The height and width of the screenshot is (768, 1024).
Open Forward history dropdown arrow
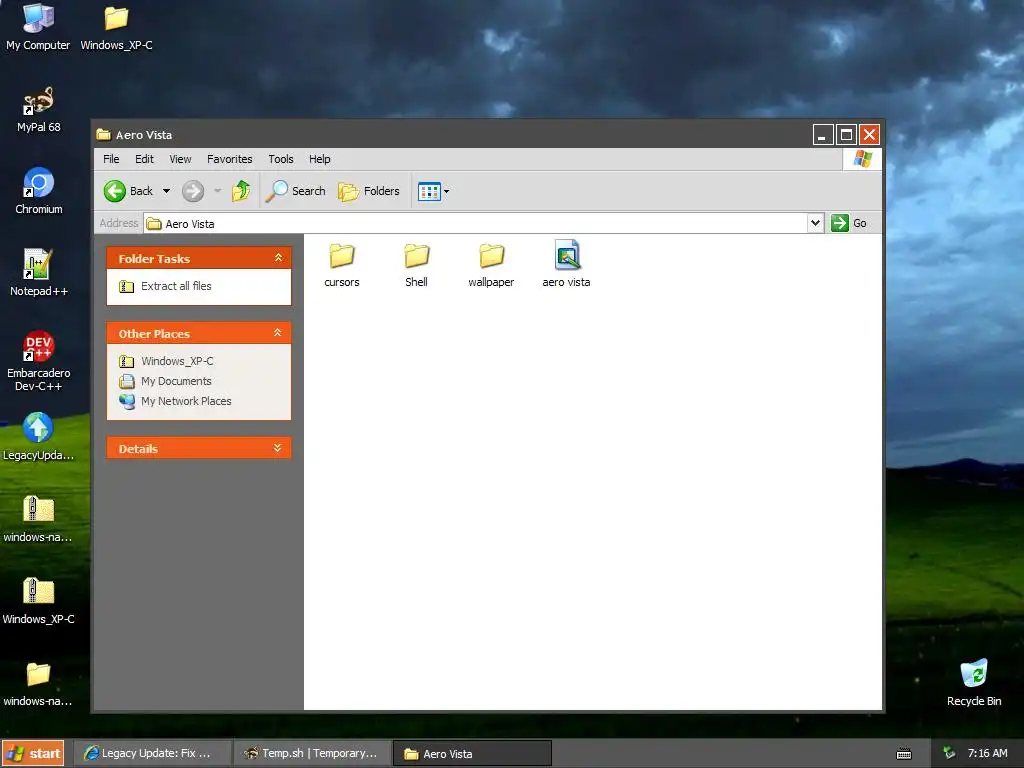[x=217, y=191]
